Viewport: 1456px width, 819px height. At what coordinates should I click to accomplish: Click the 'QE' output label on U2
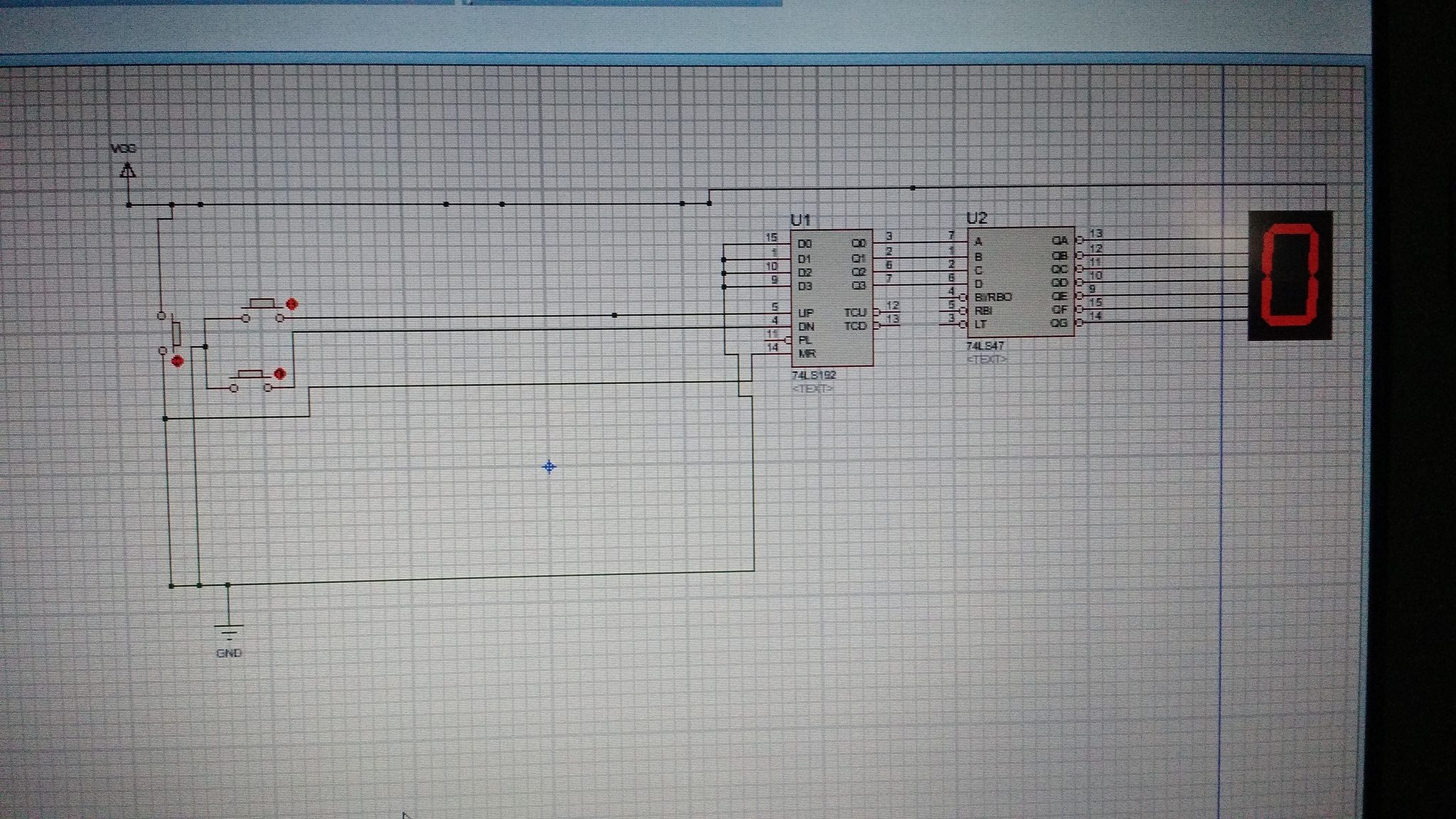click(1059, 296)
